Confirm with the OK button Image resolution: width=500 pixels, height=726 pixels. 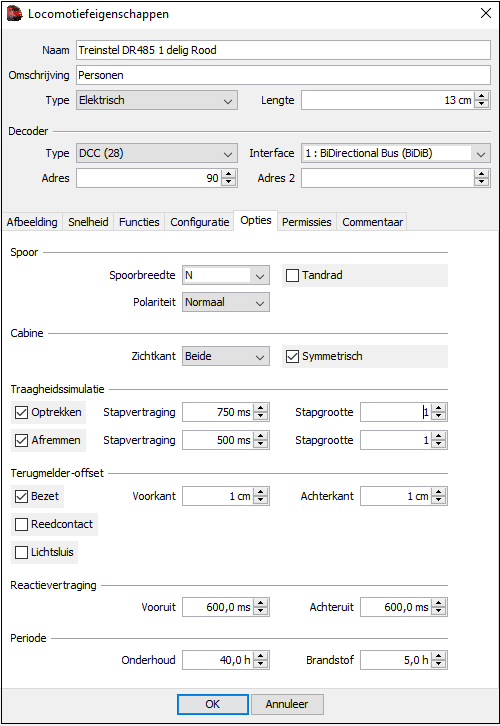pos(213,704)
